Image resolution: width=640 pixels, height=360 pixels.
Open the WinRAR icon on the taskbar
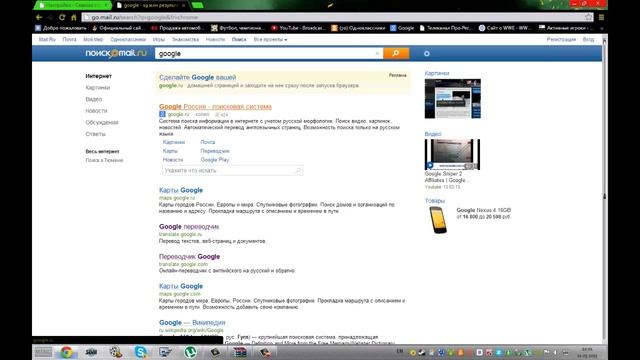[240, 352]
